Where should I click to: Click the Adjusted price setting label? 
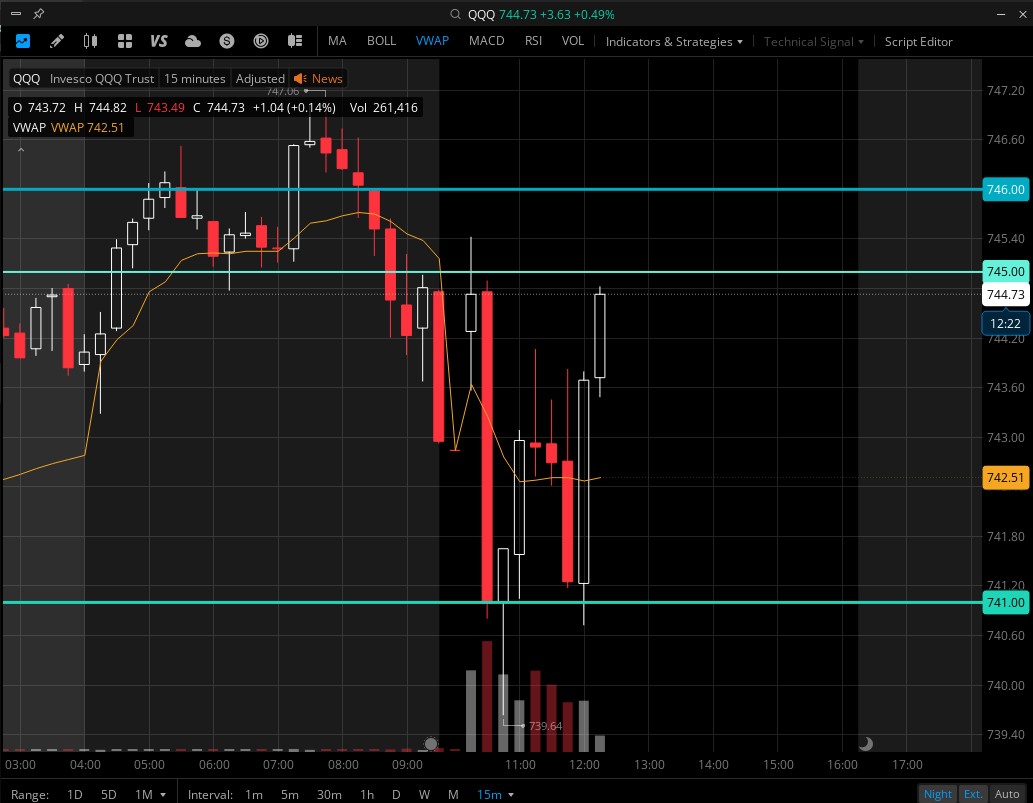click(260, 78)
